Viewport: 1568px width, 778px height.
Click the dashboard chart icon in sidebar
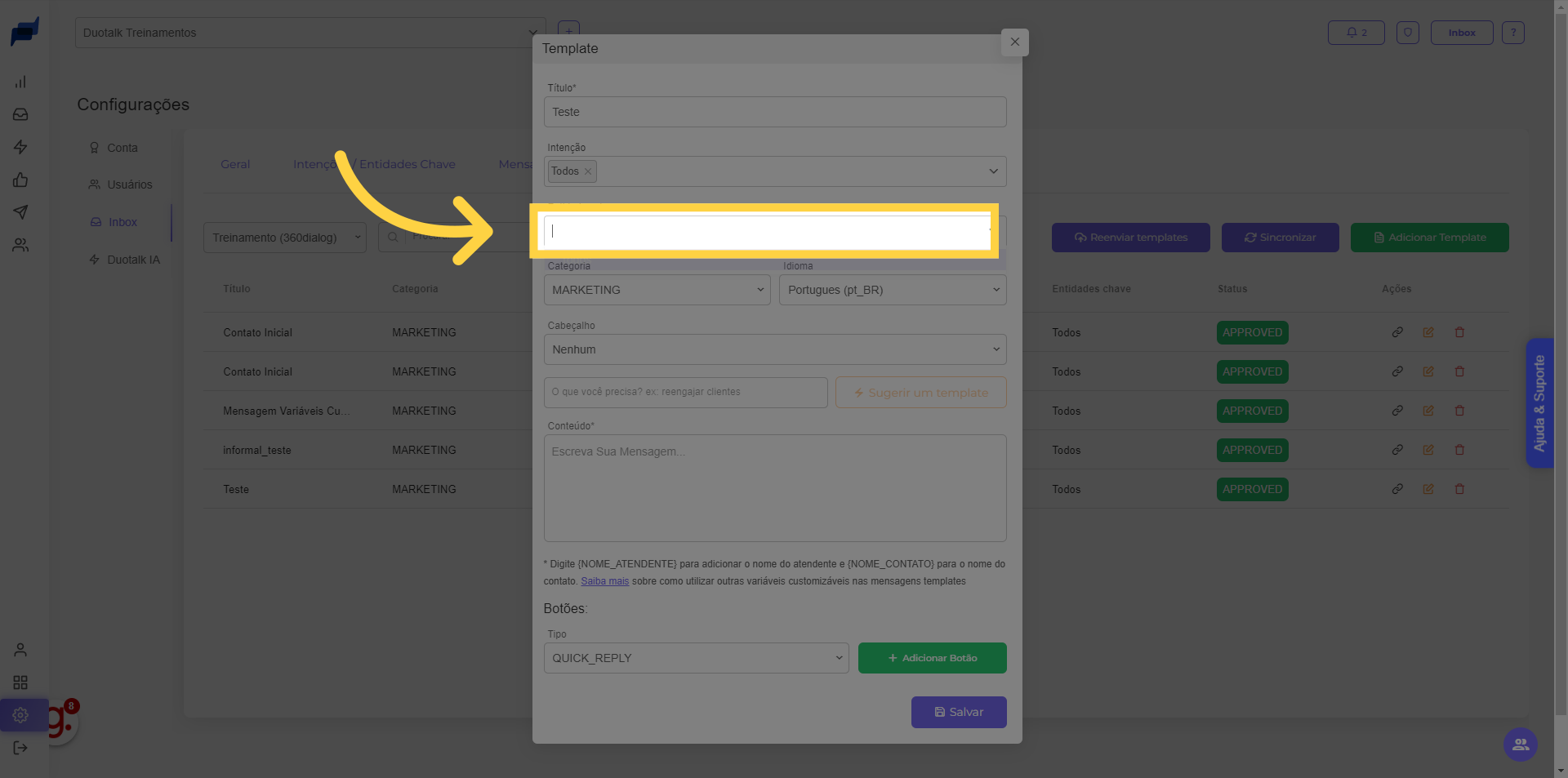tap(20, 82)
